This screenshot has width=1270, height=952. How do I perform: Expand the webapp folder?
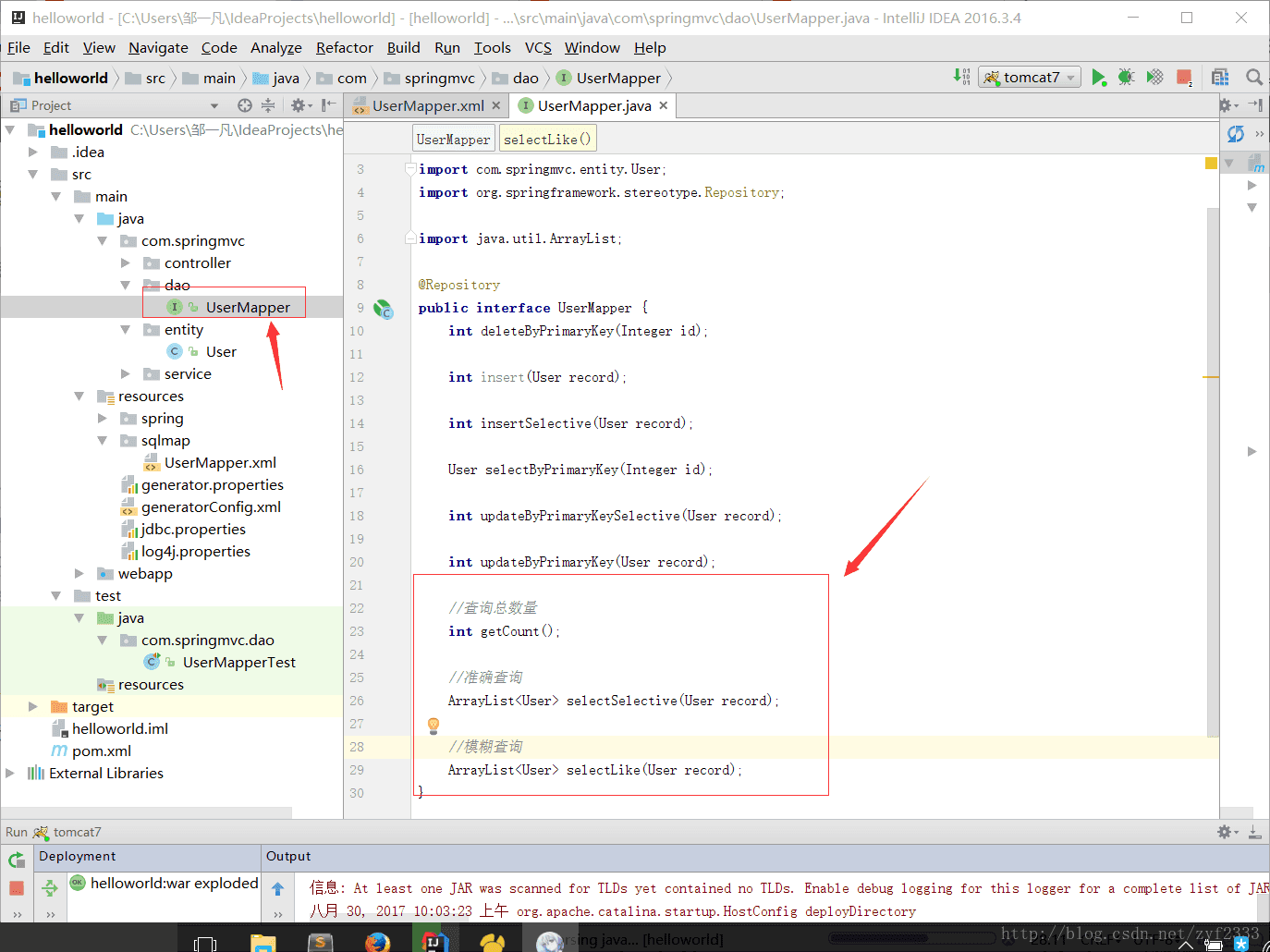79,573
